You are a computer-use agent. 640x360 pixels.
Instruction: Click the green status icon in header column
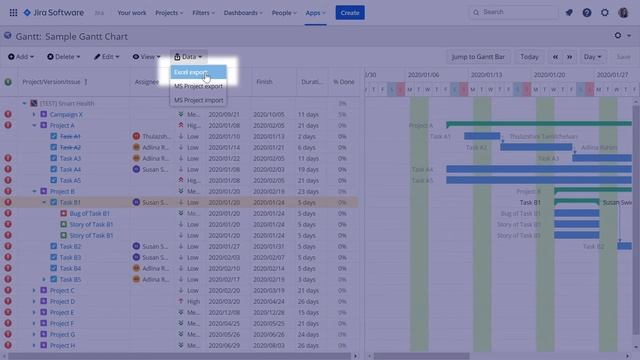(8, 82)
